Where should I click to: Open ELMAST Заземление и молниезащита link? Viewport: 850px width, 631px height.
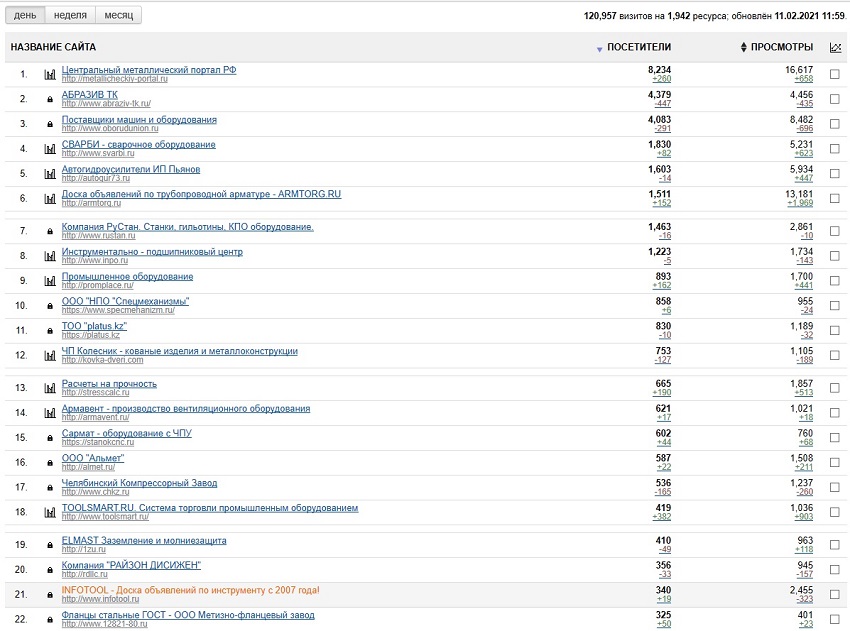[144, 541]
